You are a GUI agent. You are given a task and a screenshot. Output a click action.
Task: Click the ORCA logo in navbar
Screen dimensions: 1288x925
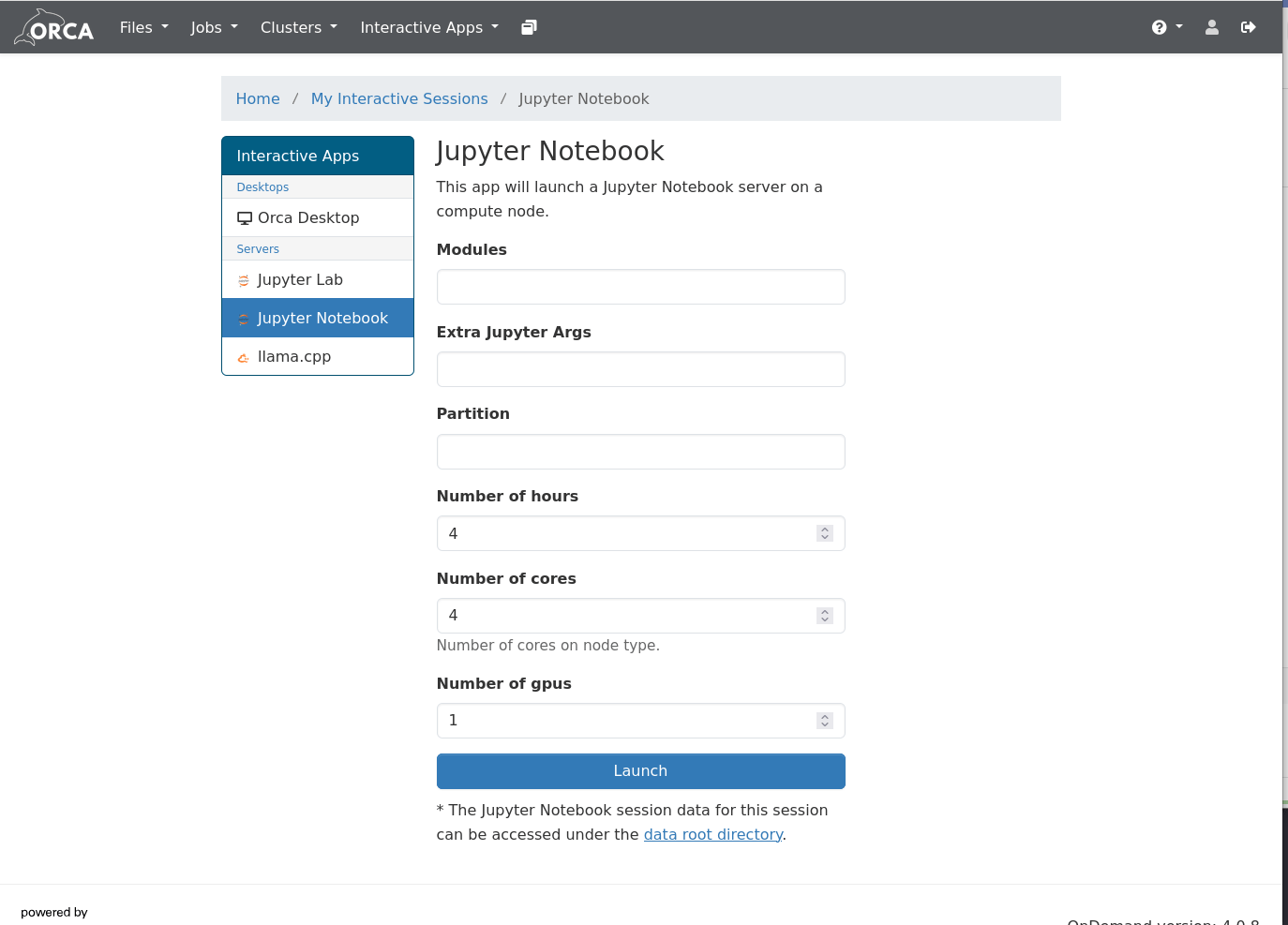click(54, 28)
